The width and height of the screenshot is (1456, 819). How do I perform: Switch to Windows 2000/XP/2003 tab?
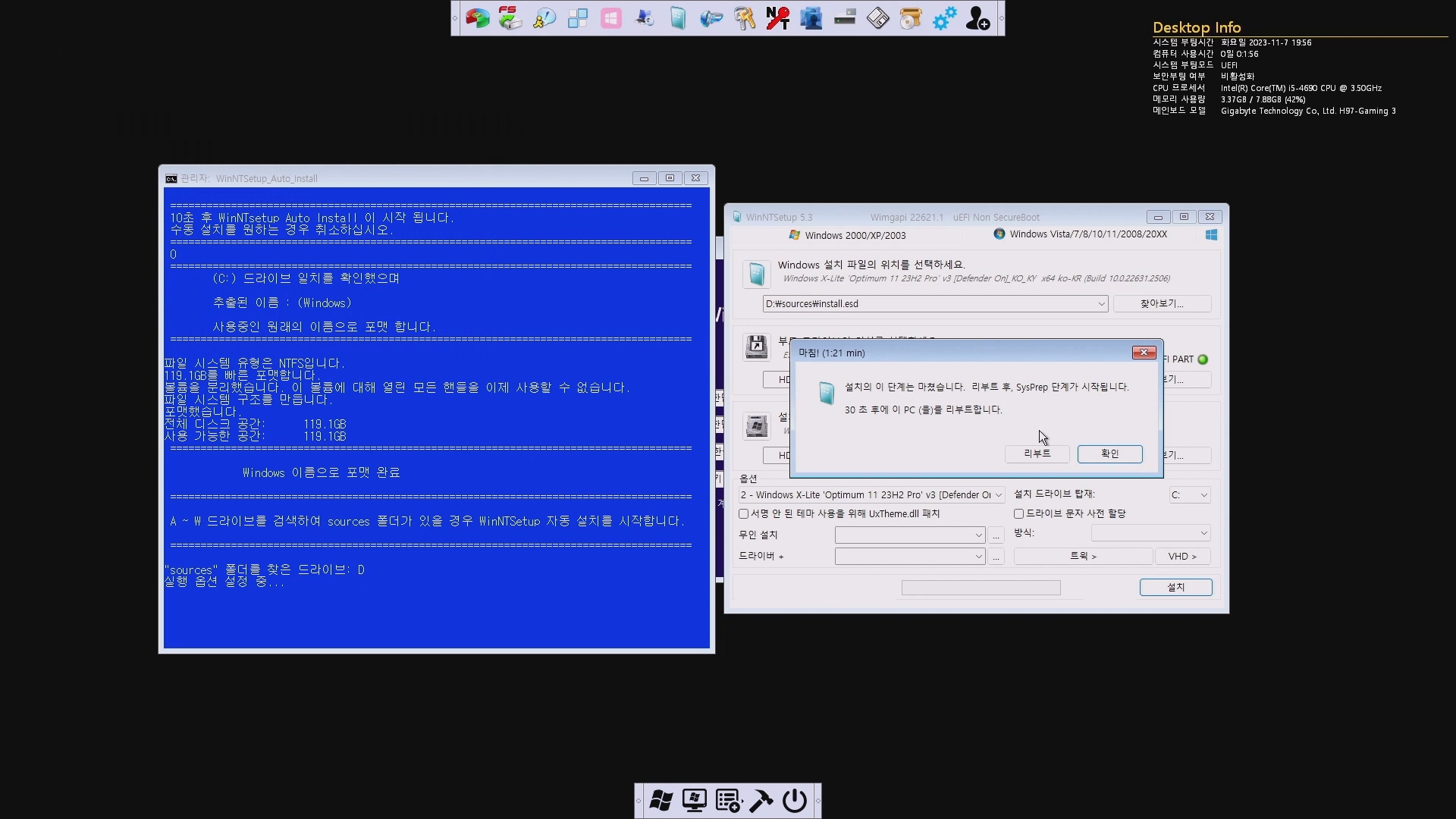coord(855,235)
